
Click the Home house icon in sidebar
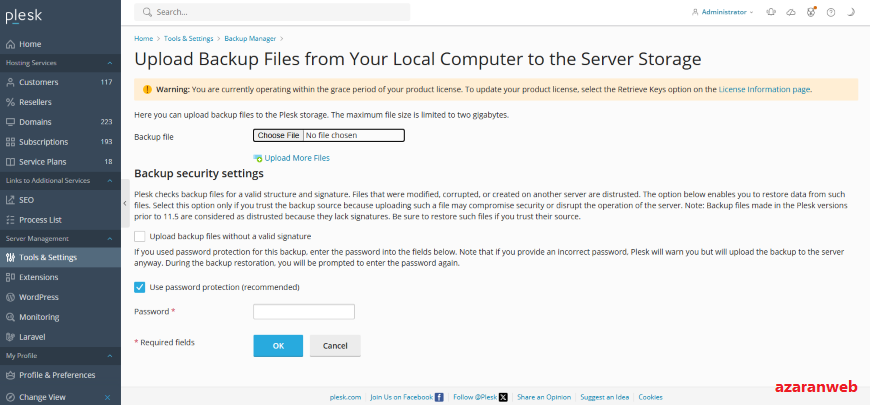(x=10, y=44)
